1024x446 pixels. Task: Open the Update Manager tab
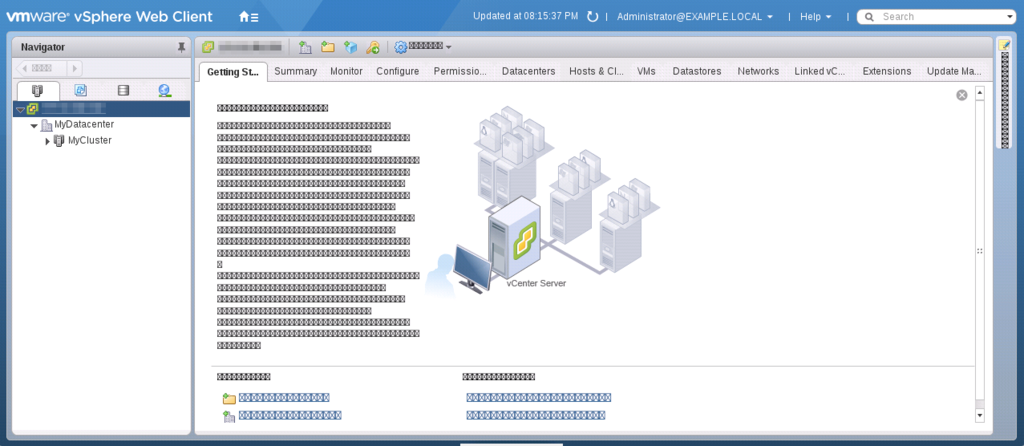click(954, 71)
